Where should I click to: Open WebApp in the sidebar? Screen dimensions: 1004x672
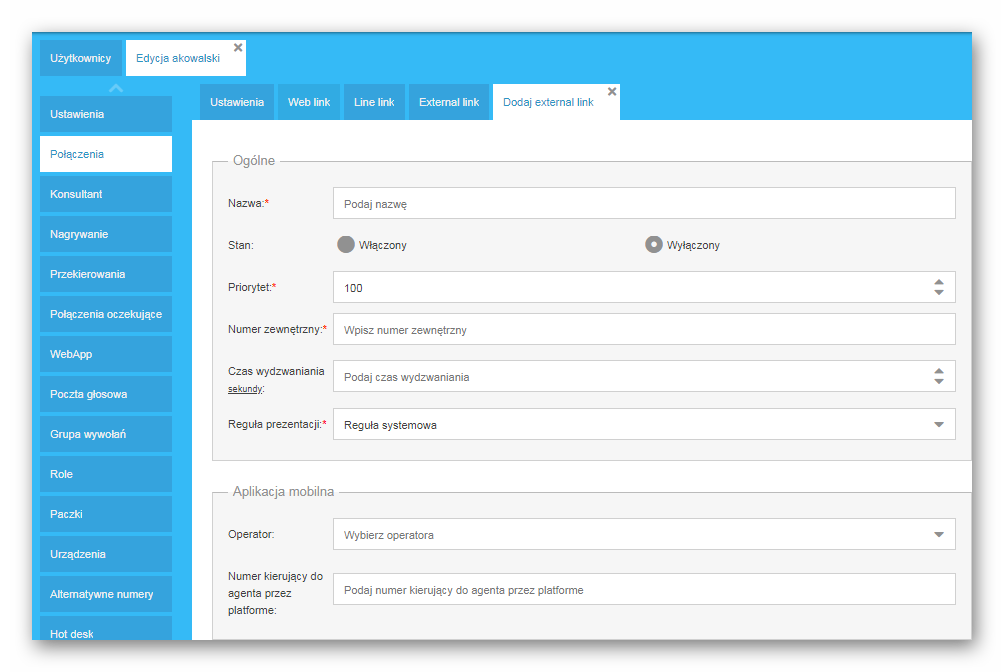(x=106, y=354)
